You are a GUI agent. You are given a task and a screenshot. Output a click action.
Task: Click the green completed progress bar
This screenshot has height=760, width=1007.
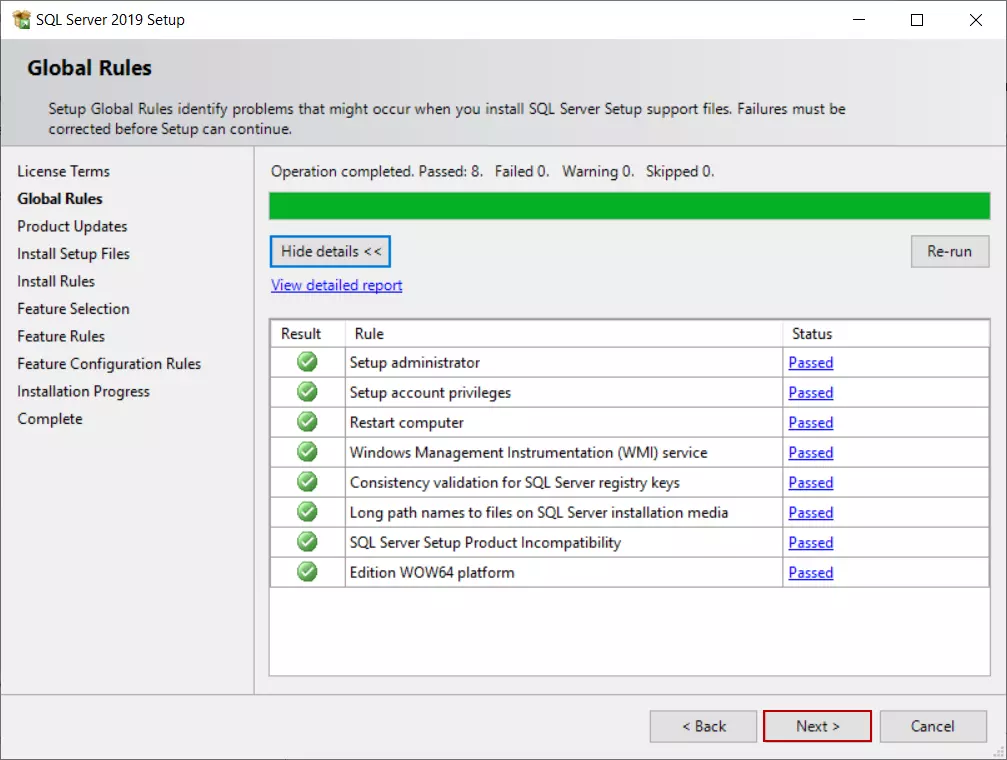click(x=629, y=206)
